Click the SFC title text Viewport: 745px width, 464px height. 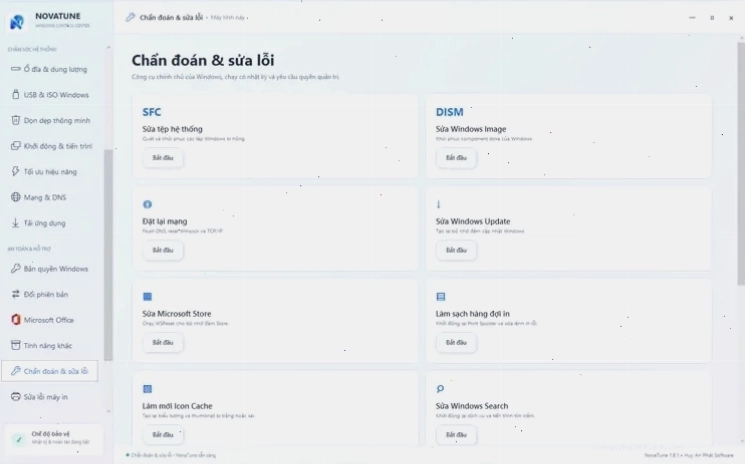pos(152,112)
